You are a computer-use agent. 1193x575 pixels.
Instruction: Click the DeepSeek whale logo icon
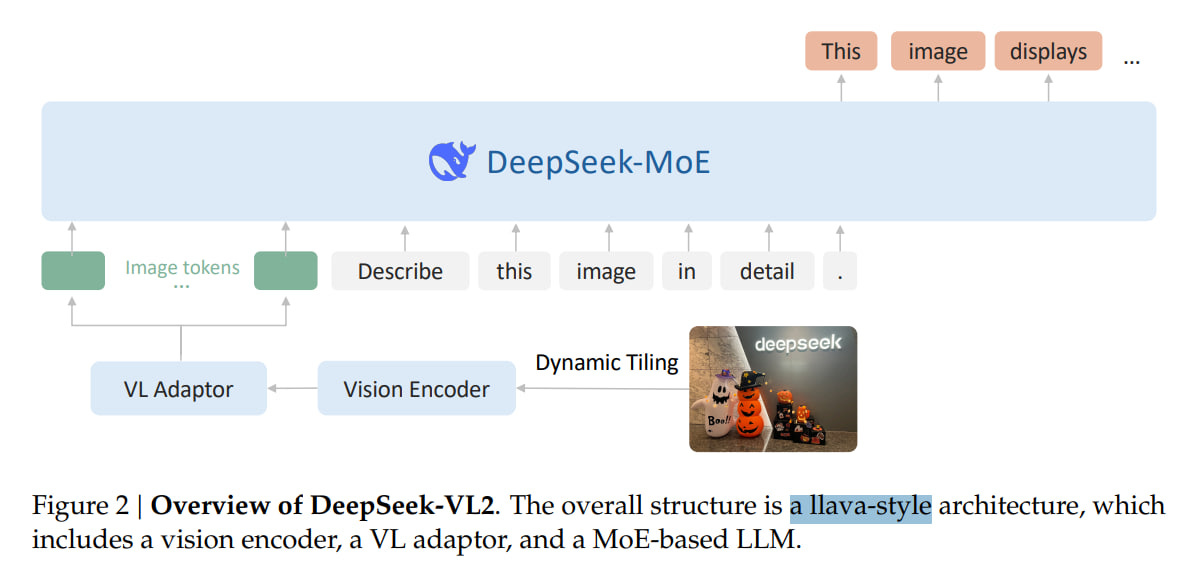click(x=452, y=160)
